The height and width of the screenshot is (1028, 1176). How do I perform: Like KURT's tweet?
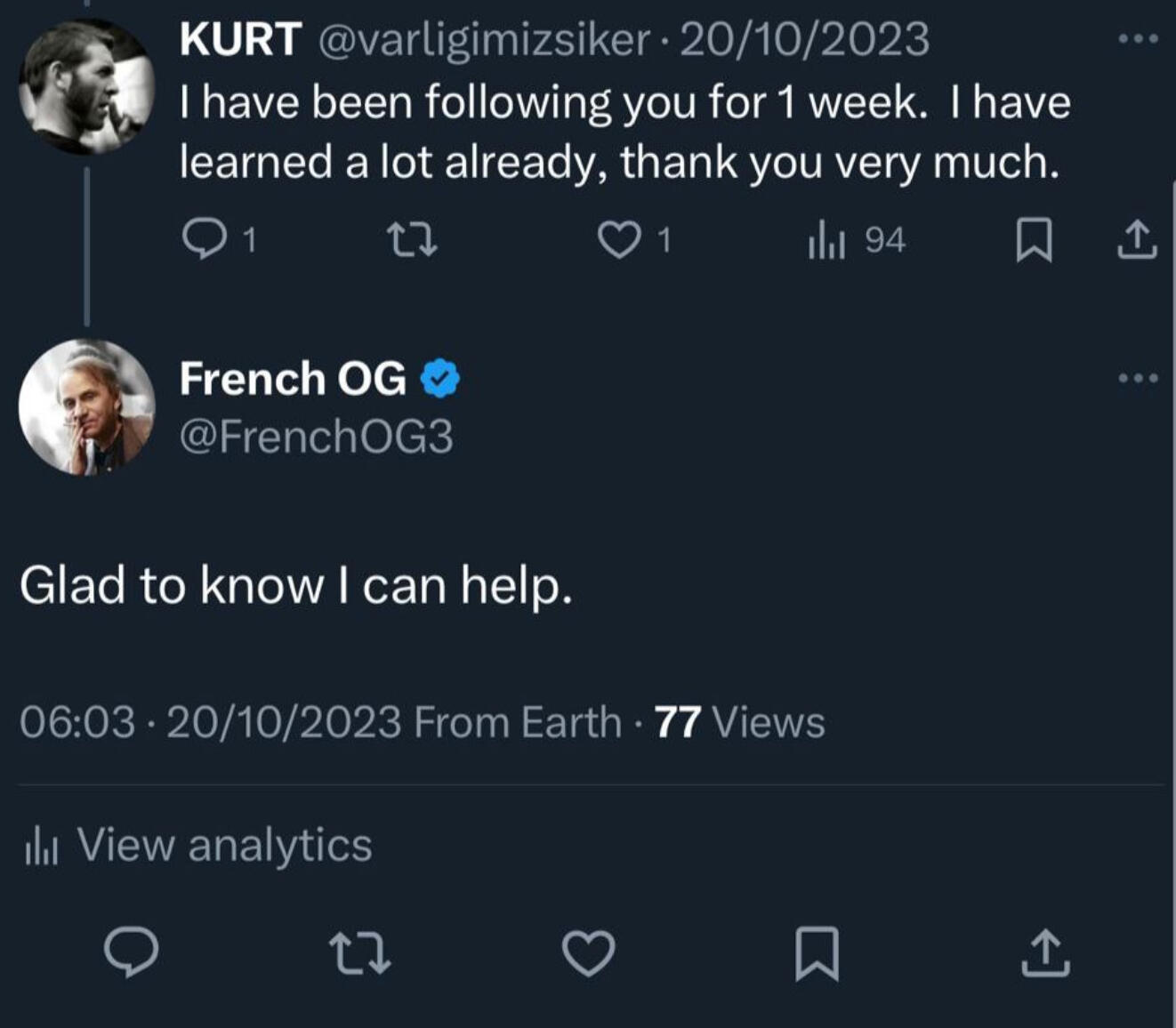click(x=618, y=240)
